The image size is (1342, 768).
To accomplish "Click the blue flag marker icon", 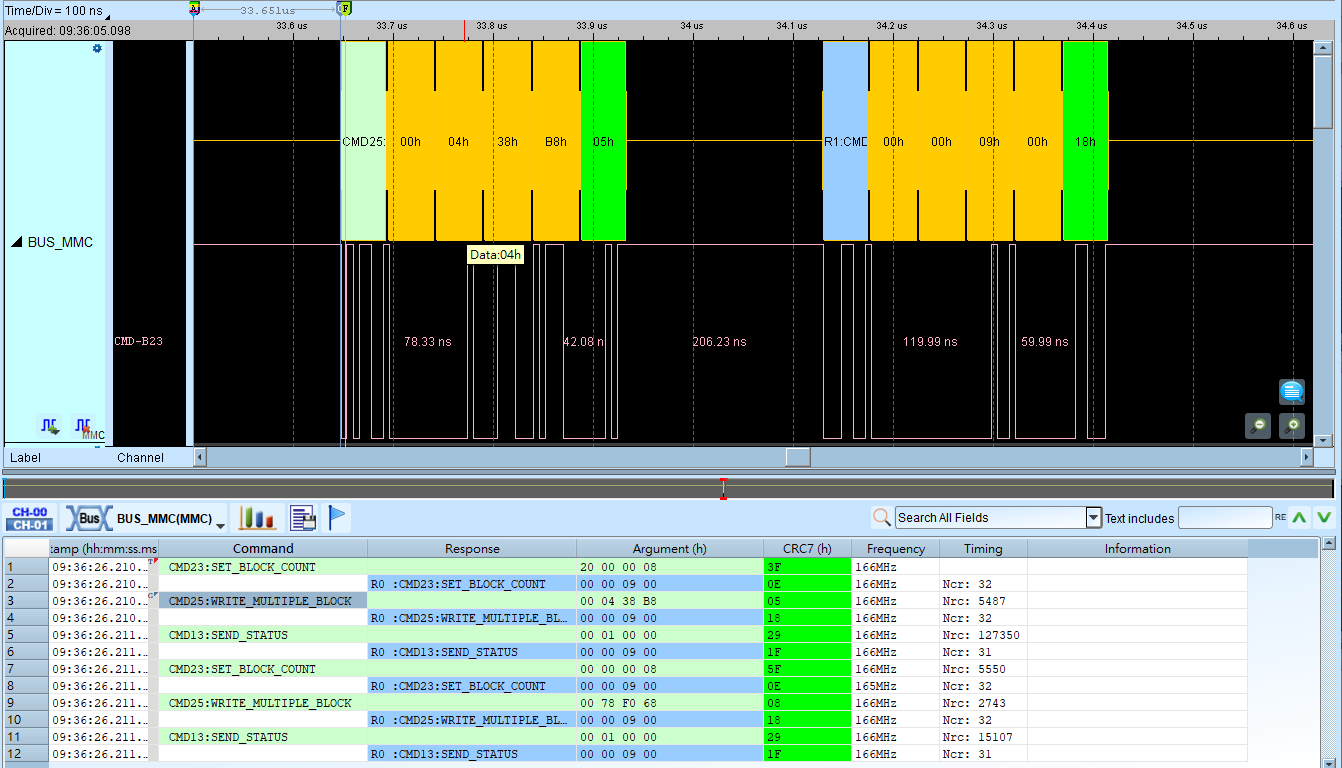I will click(337, 517).
